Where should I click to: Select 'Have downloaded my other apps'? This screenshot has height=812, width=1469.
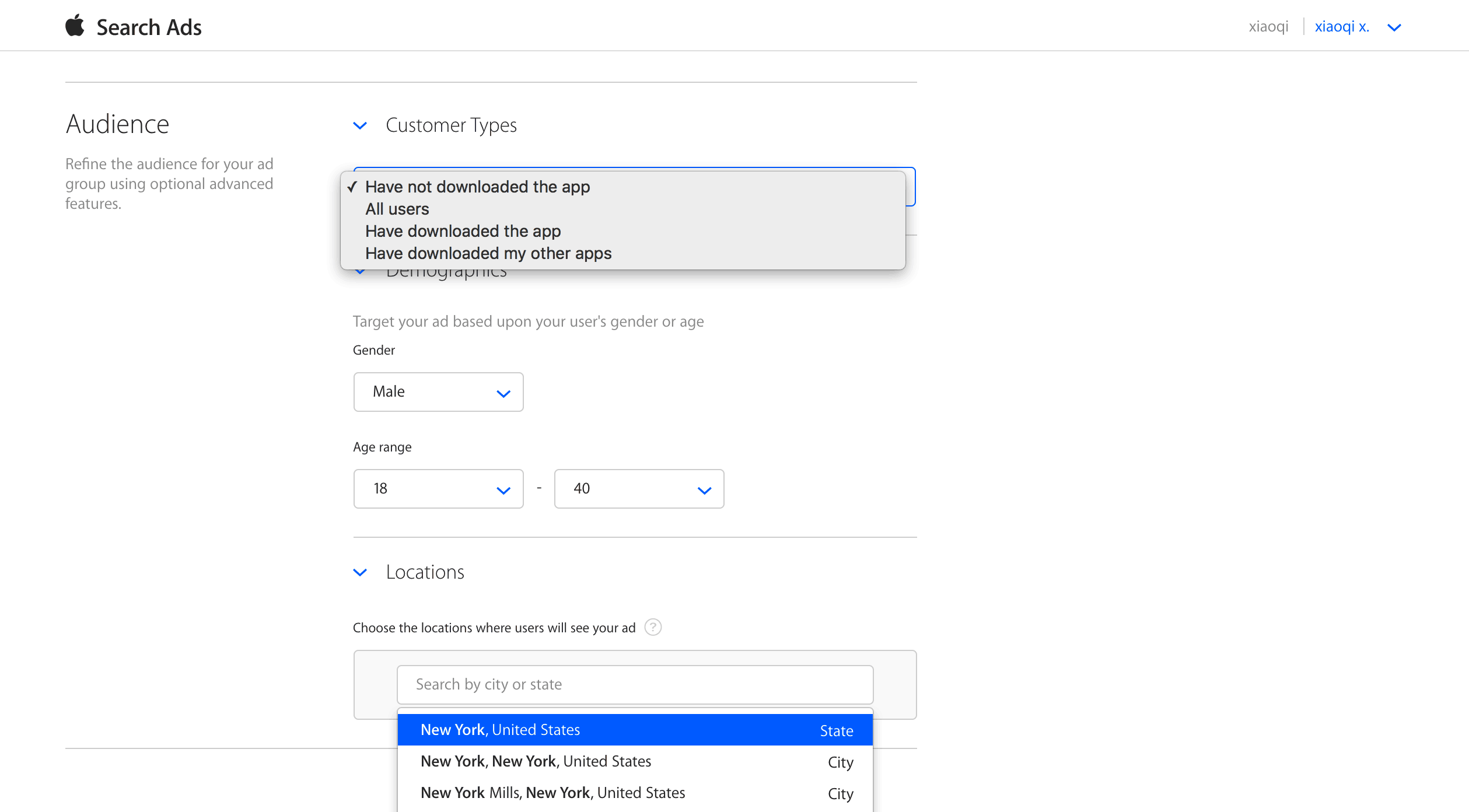coord(488,253)
